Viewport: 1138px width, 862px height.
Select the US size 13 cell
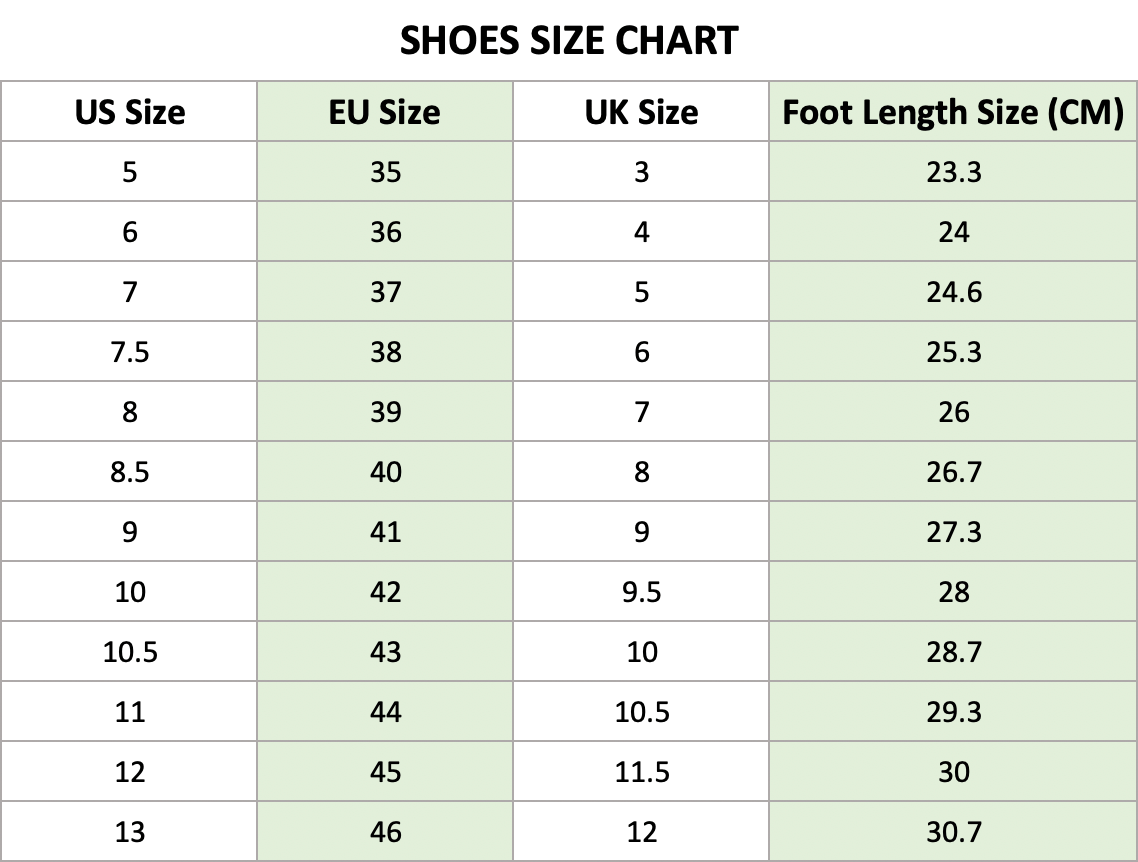(x=129, y=832)
